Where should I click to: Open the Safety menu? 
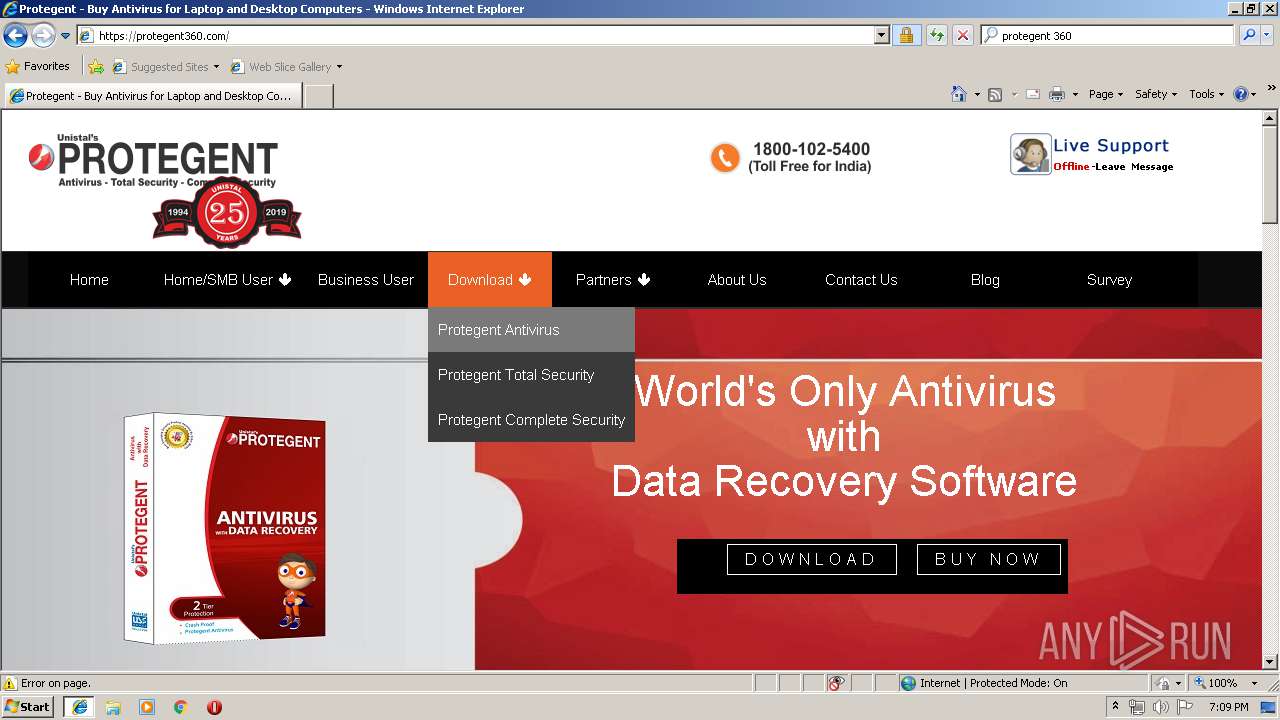click(x=1156, y=94)
